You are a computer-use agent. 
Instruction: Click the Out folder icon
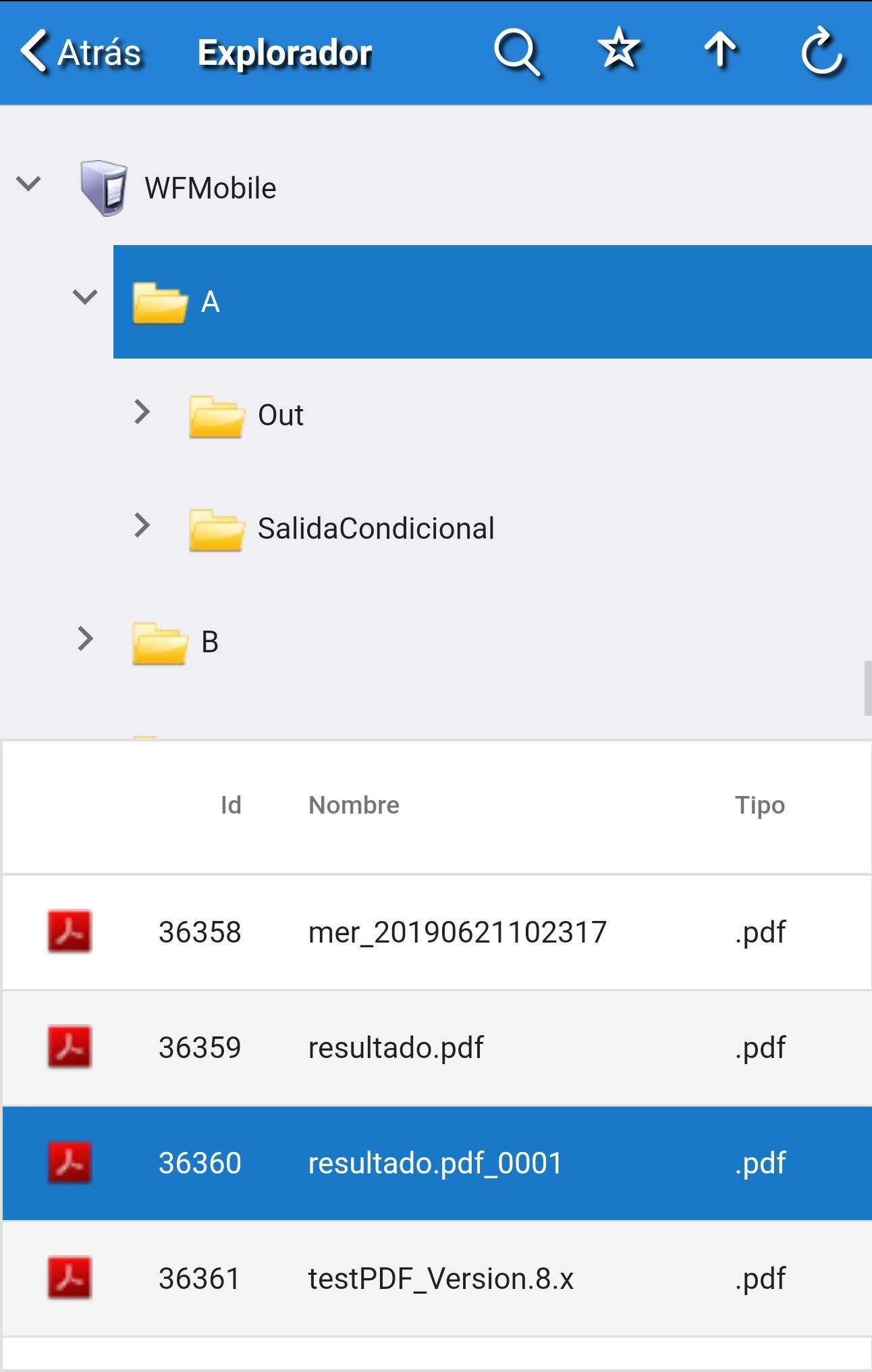click(x=216, y=417)
